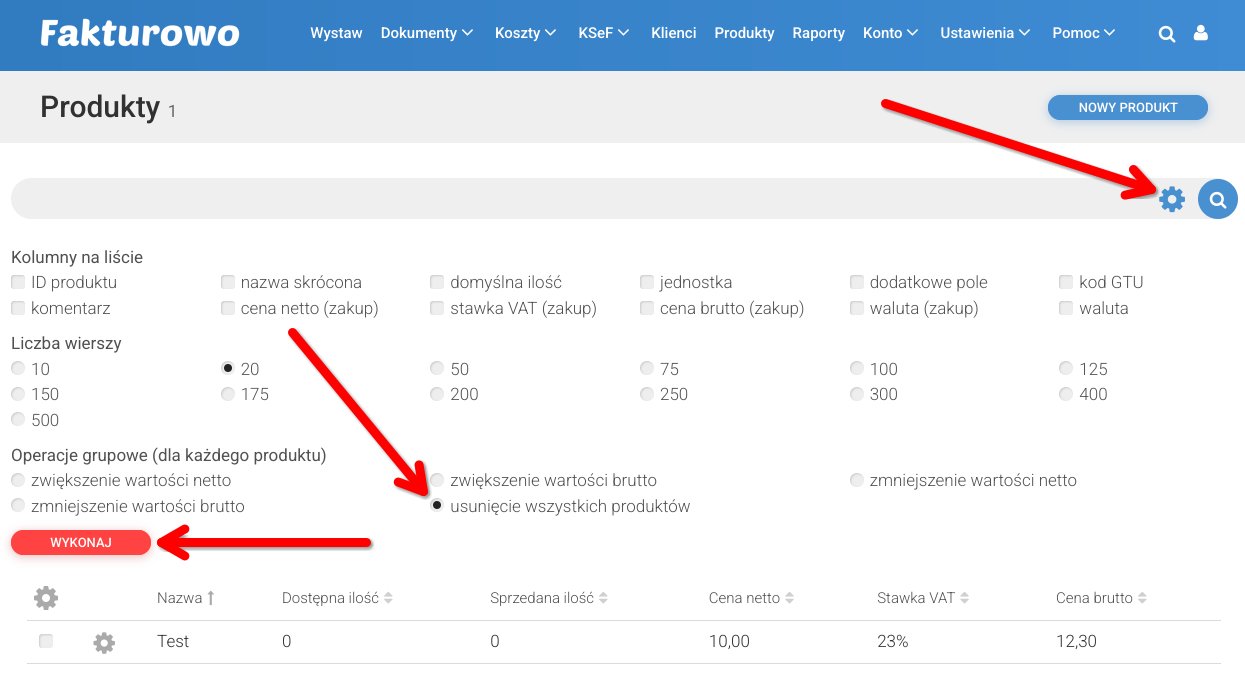Tick the checkbox for the Test product row
Viewport: 1245px width, 694px height.
click(45, 641)
